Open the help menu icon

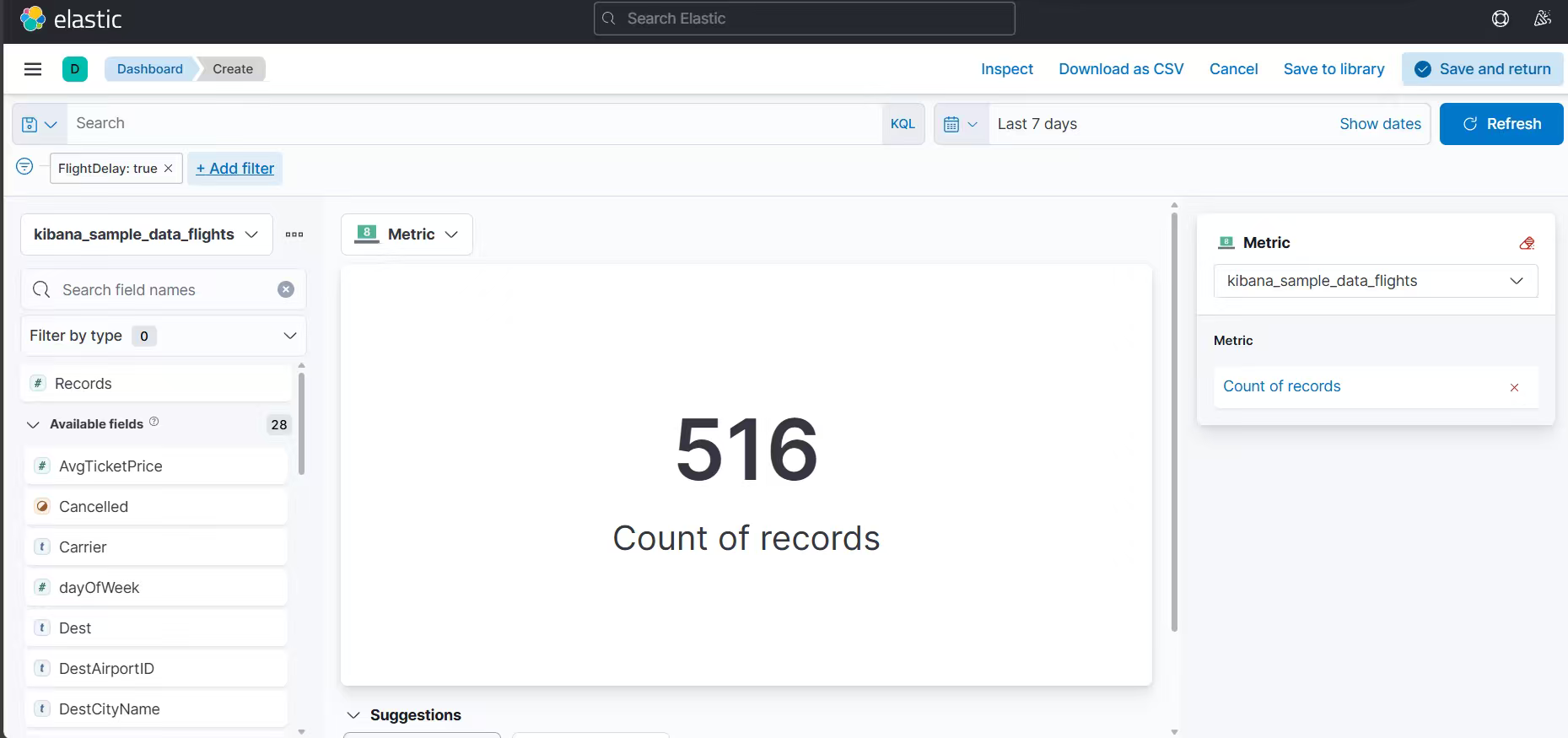pyautogui.click(x=1500, y=19)
